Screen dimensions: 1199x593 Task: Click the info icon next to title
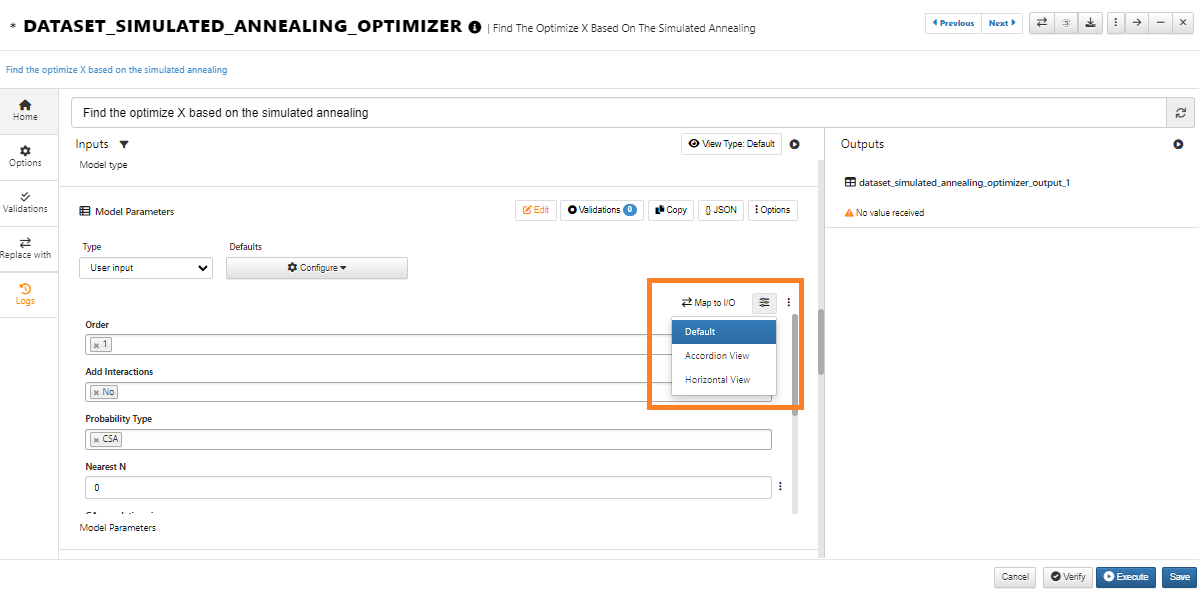pos(475,27)
